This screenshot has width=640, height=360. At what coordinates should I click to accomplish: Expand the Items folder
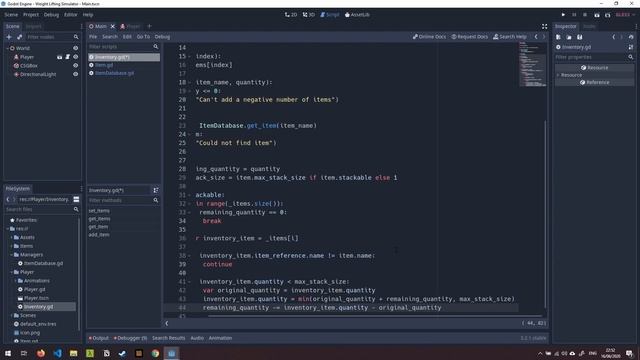11,246
